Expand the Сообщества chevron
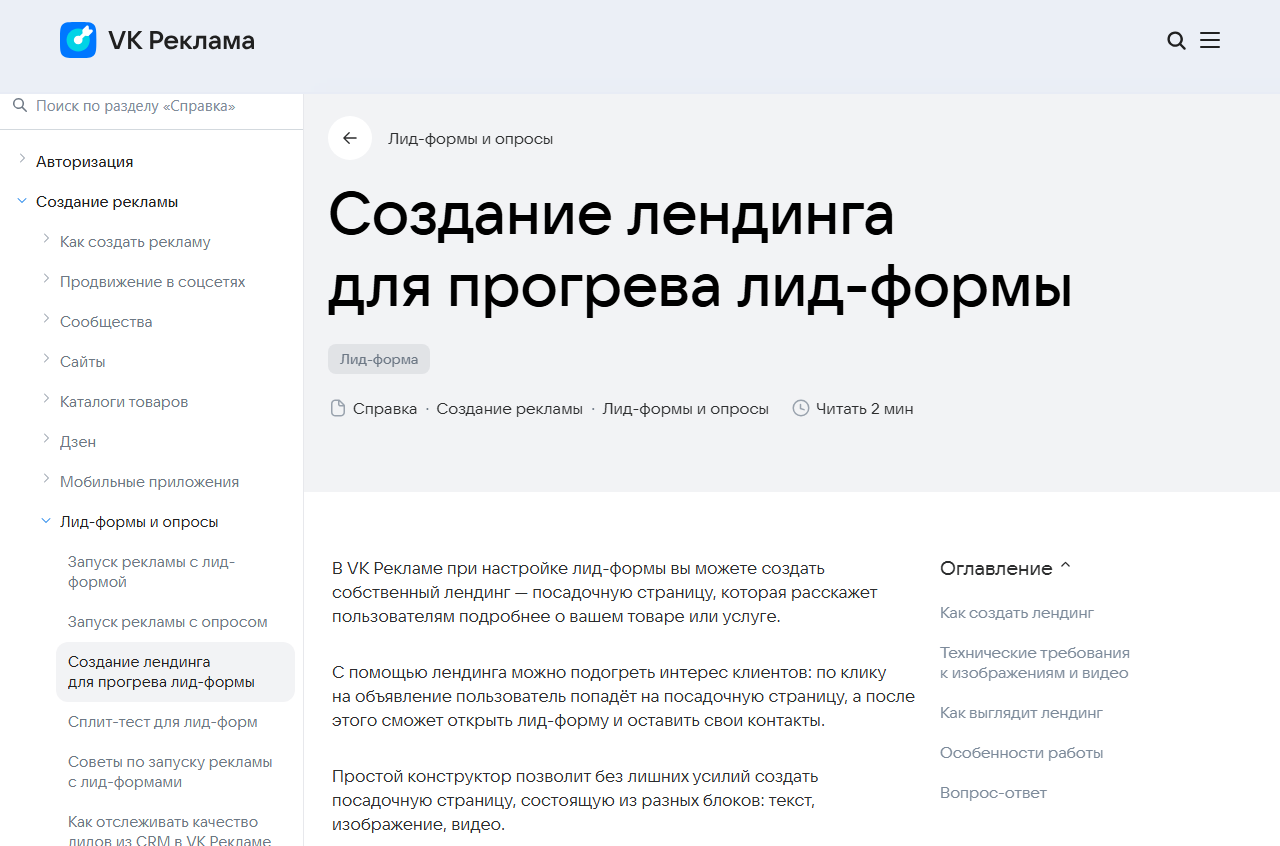Image resolution: width=1280 pixels, height=846 pixels. pyautogui.click(x=46, y=318)
